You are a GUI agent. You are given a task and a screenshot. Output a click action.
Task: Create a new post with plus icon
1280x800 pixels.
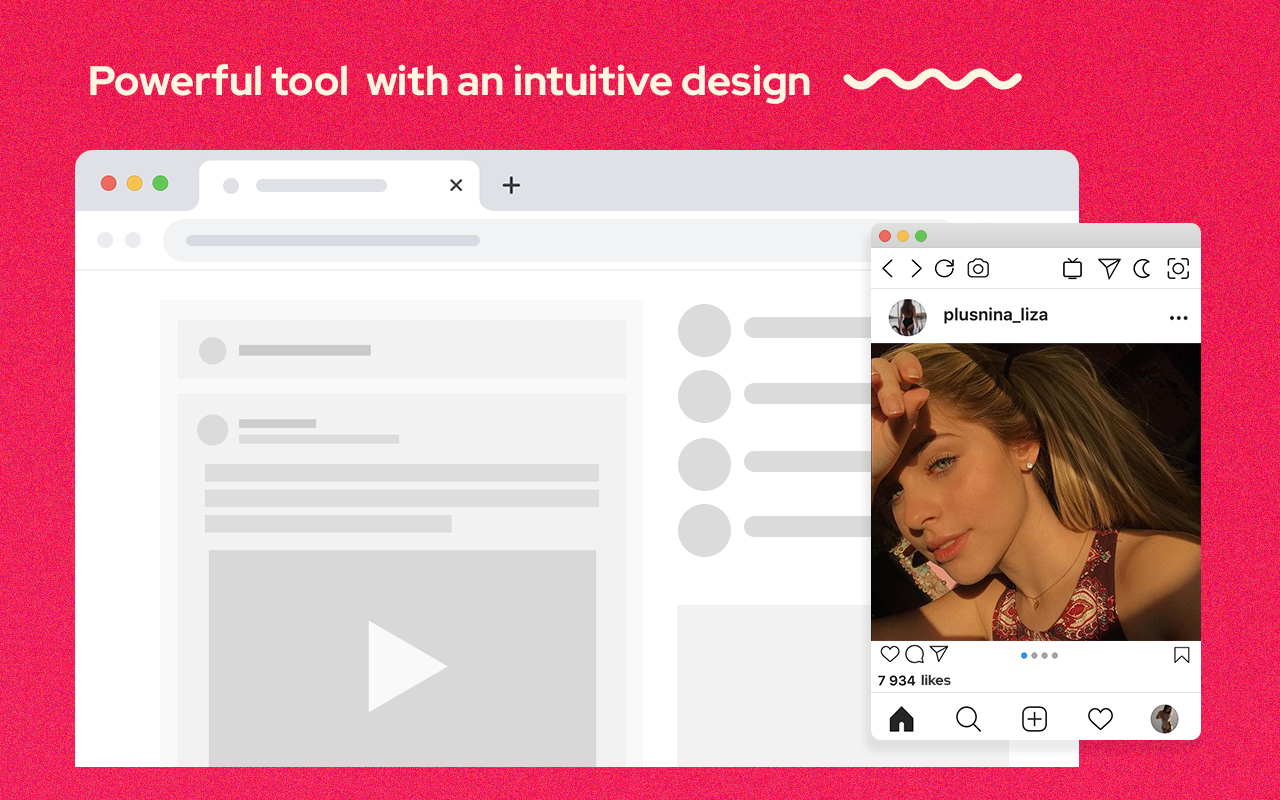click(1034, 719)
